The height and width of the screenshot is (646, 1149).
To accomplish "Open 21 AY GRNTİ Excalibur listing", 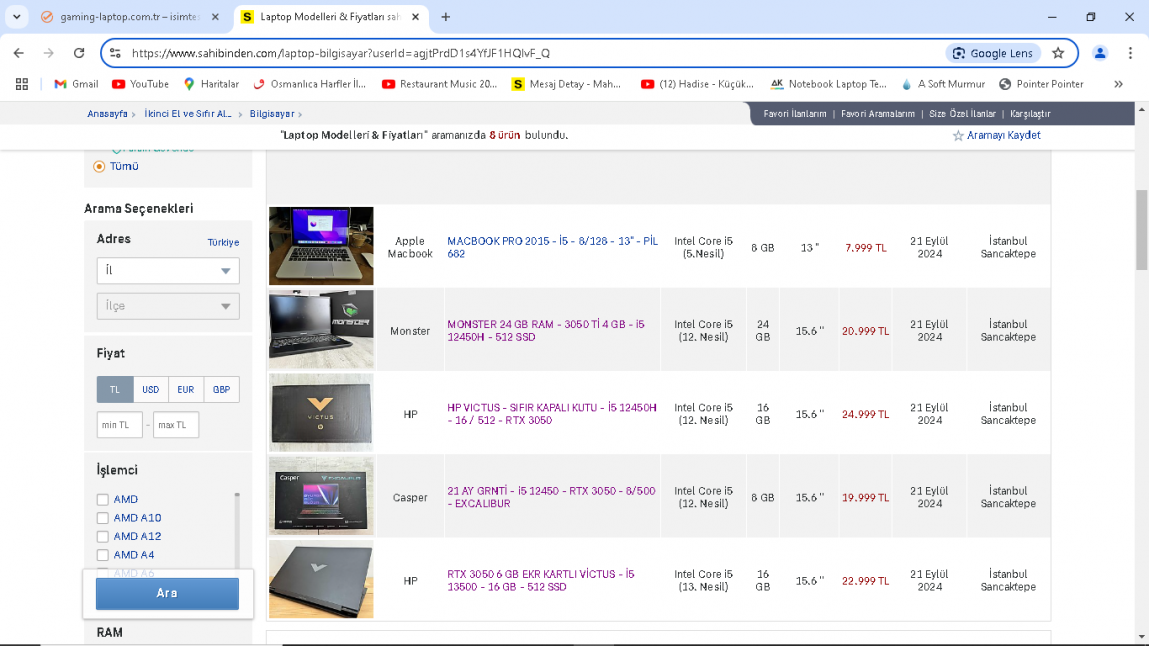I will [x=551, y=497].
